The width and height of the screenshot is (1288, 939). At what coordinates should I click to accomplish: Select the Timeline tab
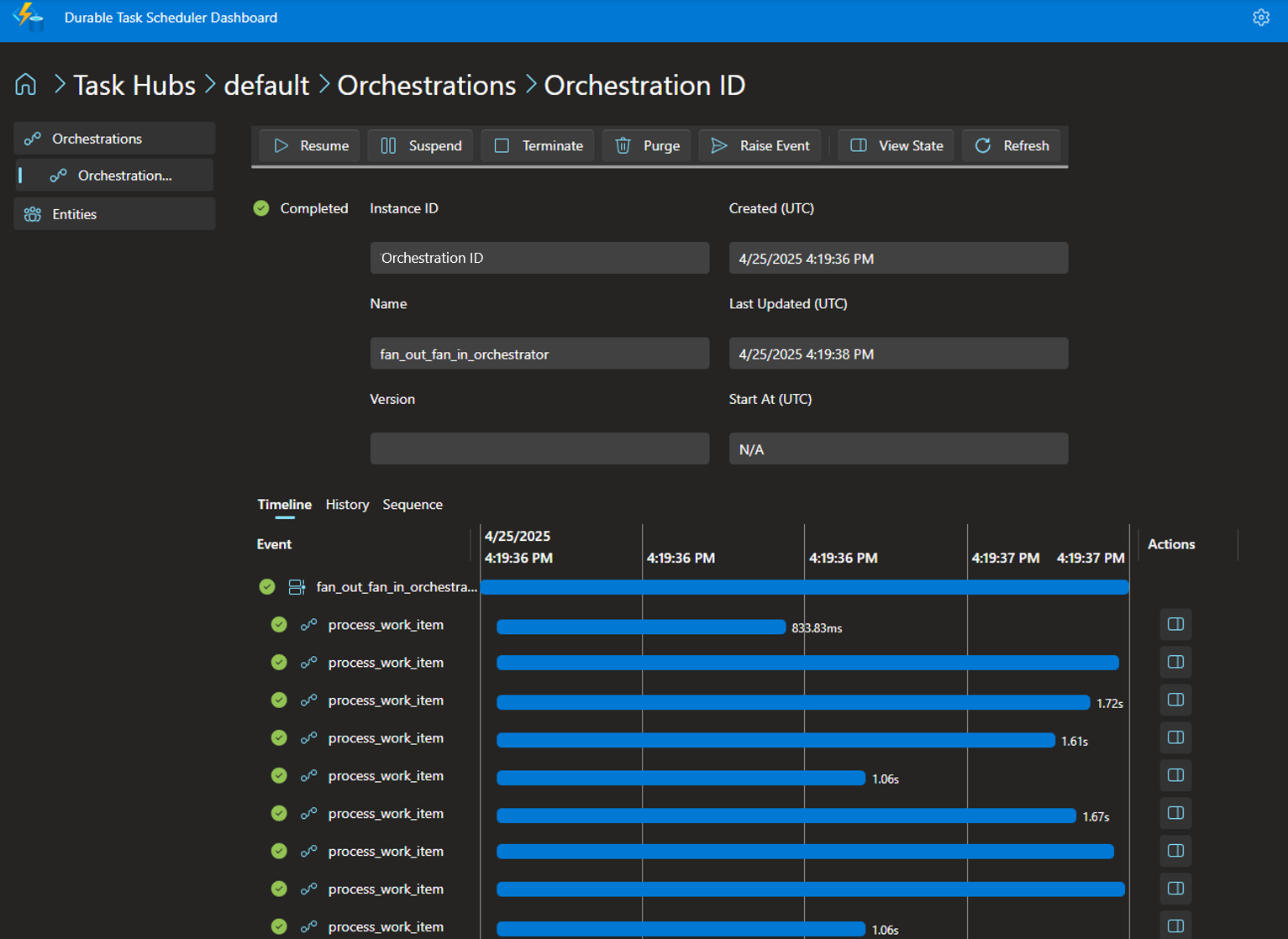(x=284, y=504)
